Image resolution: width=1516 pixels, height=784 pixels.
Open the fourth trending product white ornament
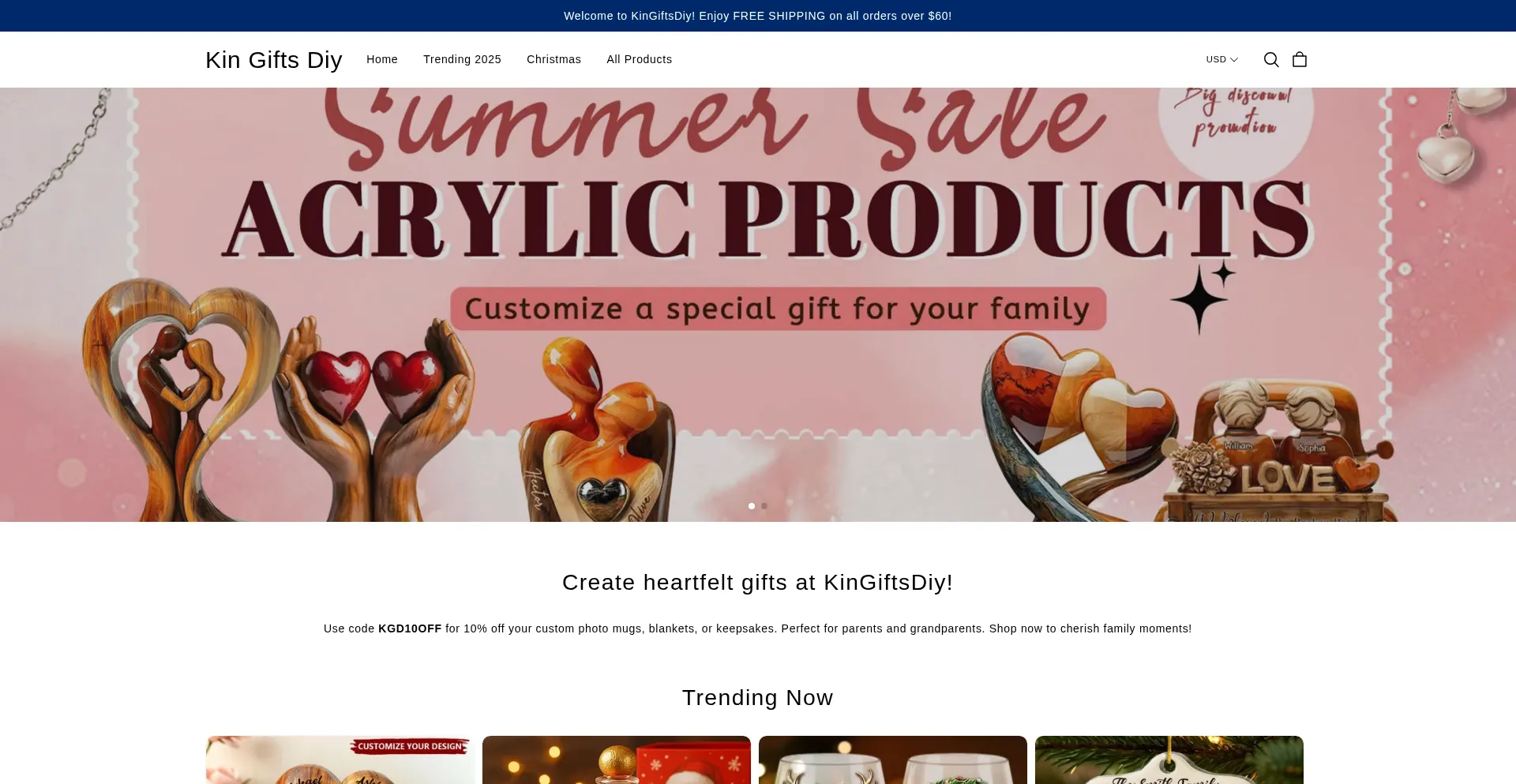(x=1169, y=760)
